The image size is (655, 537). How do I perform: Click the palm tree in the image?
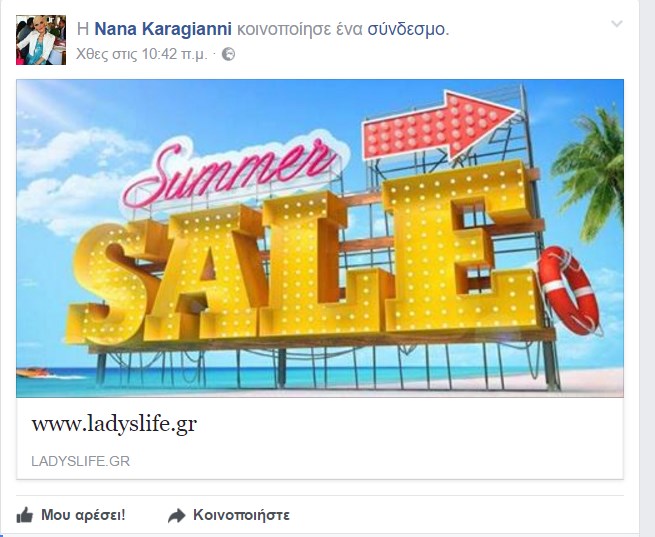pos(591,171)
